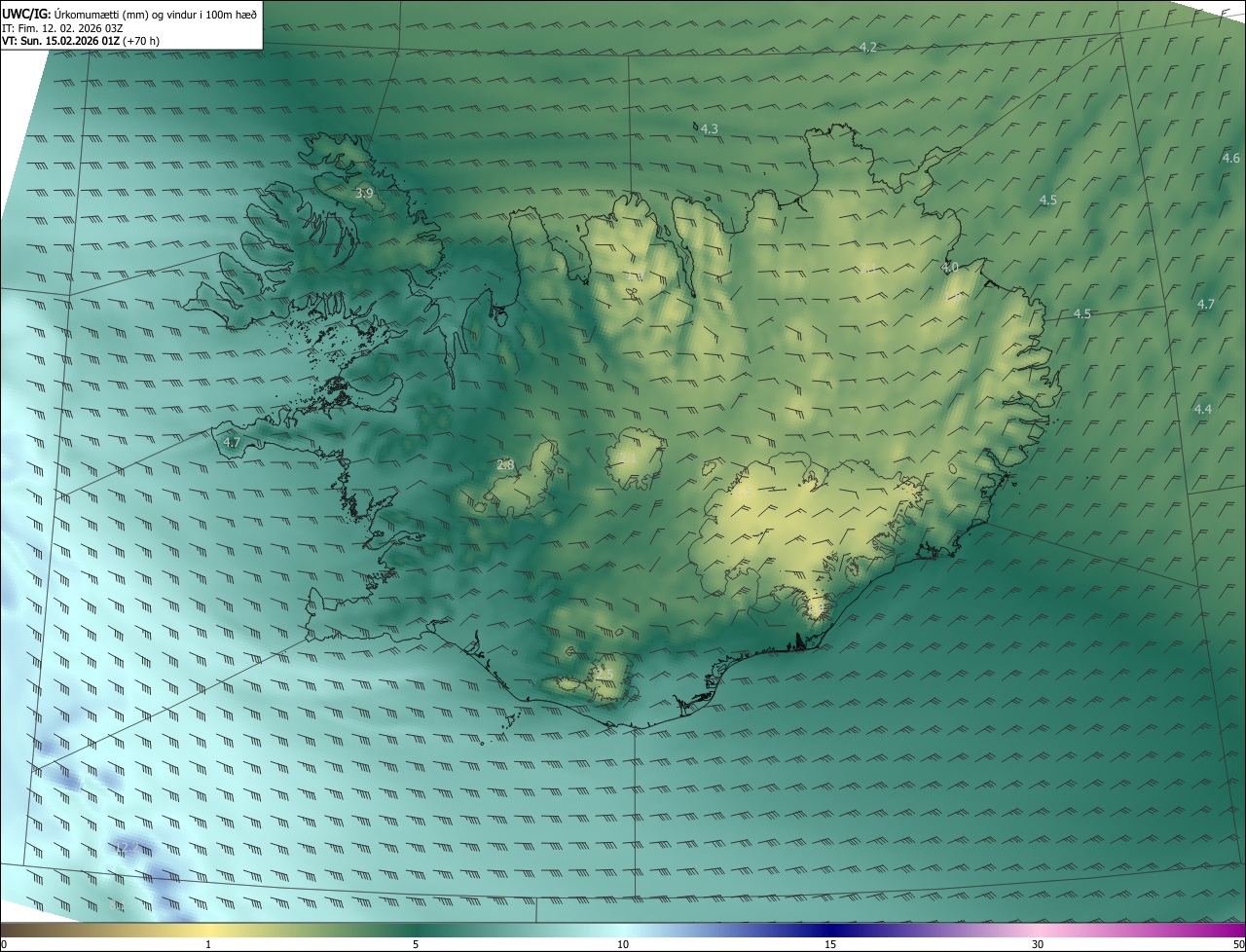Screen dimensions: 1246x952
Task: Click the '4.0' value label in northeast Iceland
Action: tap(950, 267)
